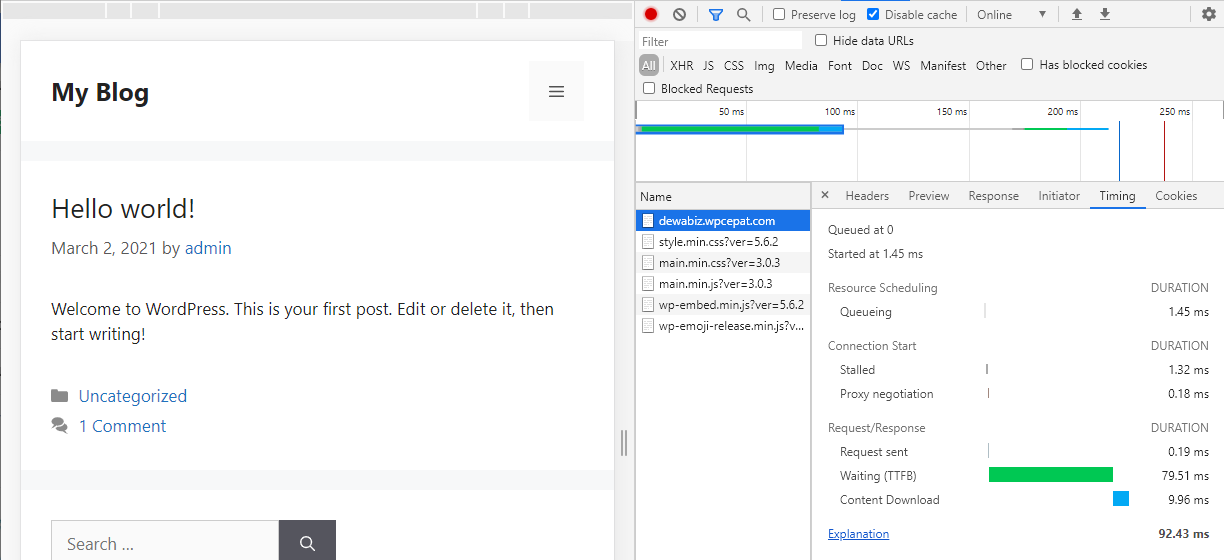Switch to the Response tab
This screenshot has height=560, width=1224.
pyautogui.click(x=993, y=196)
